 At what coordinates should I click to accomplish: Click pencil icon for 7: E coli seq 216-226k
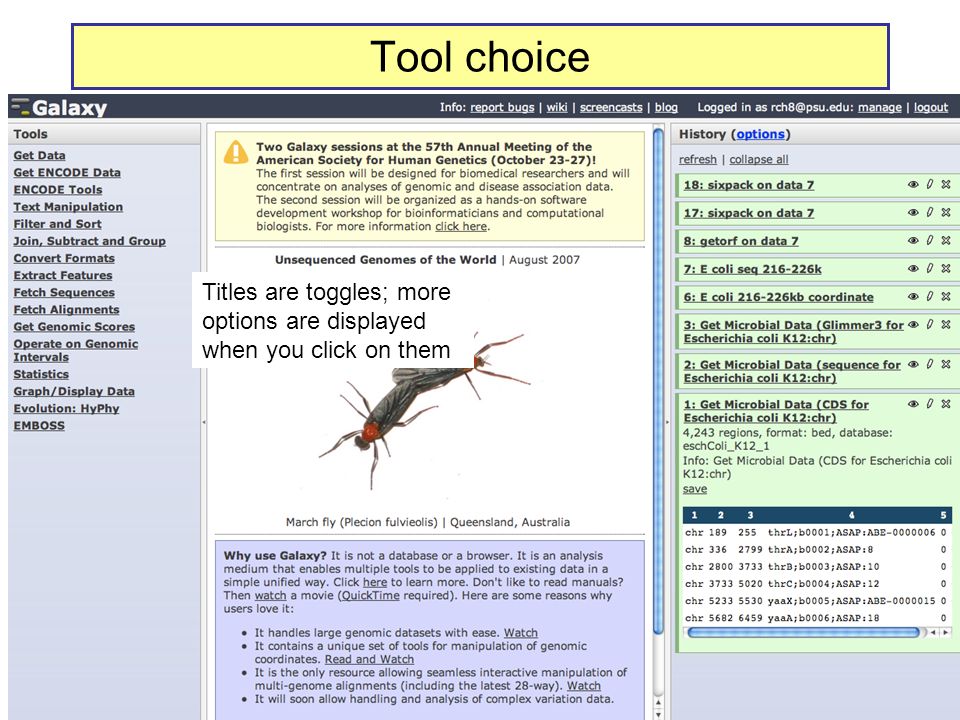pyautogui.click(x=930, y=268)
